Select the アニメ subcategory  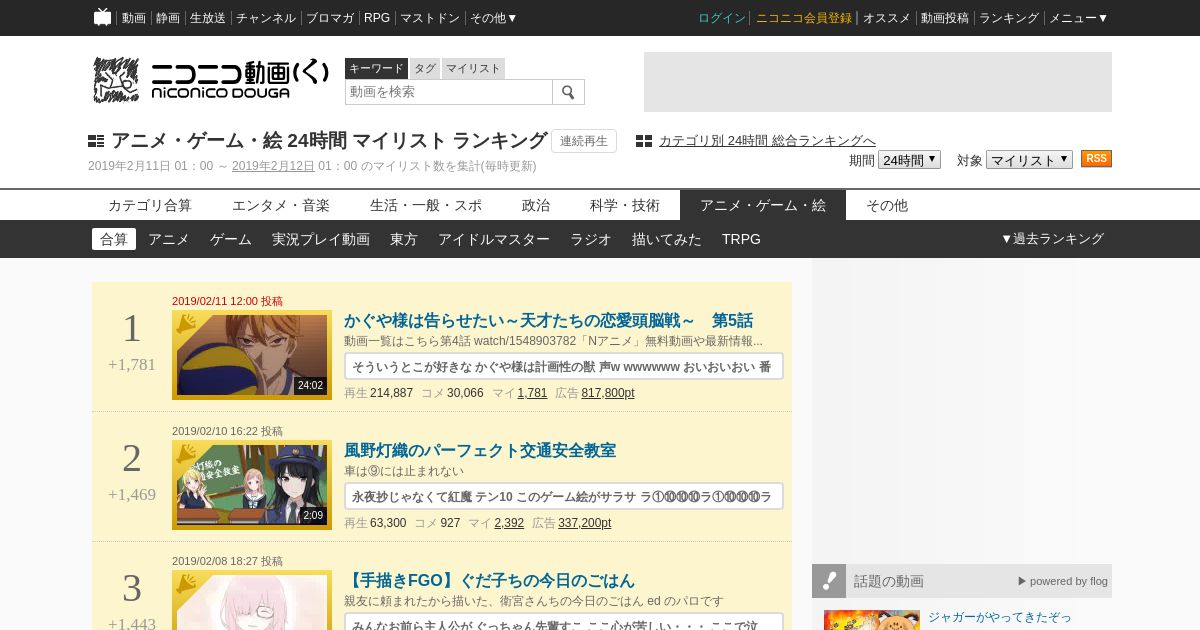[169, 239]
